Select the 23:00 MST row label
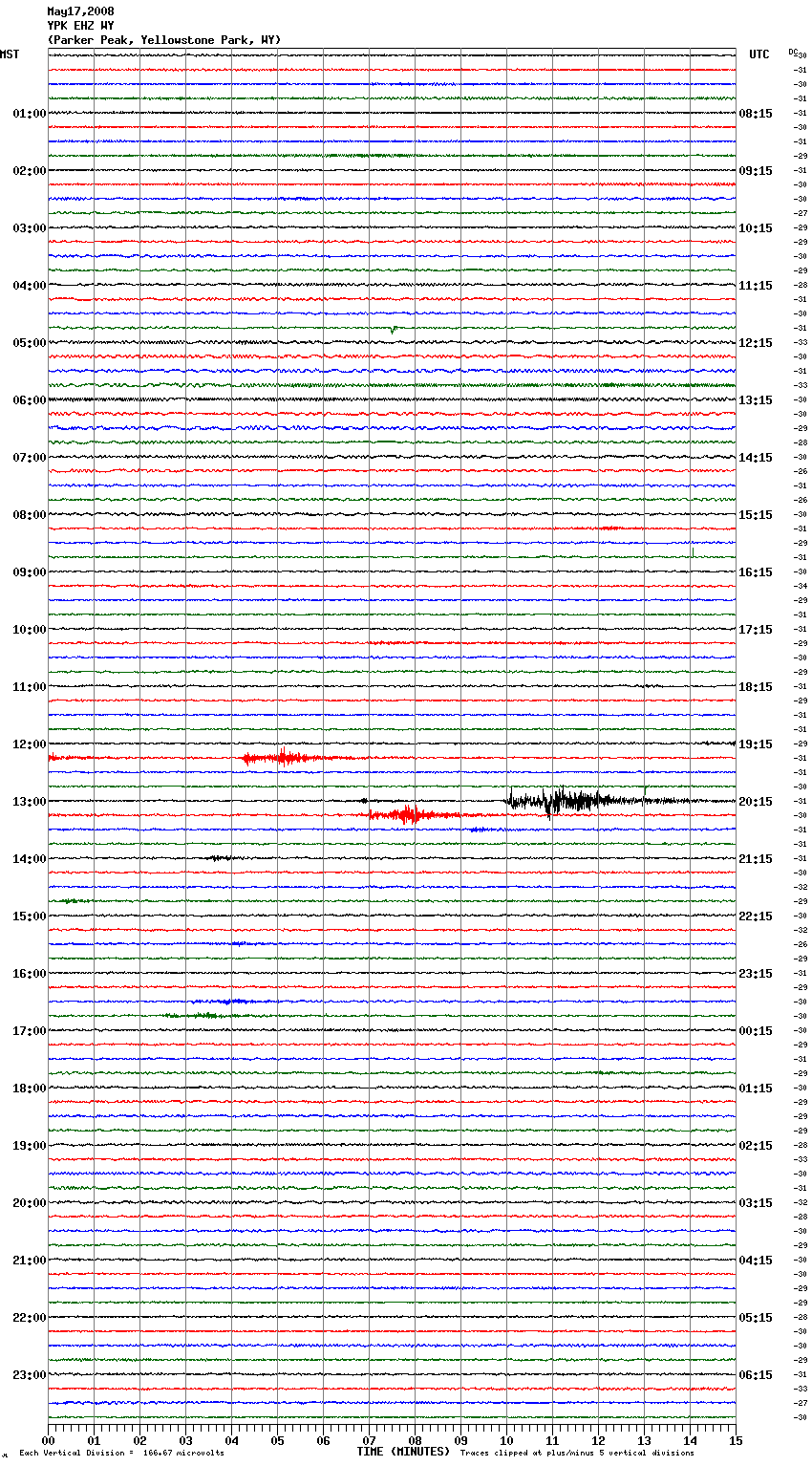 coord(30,1375)
